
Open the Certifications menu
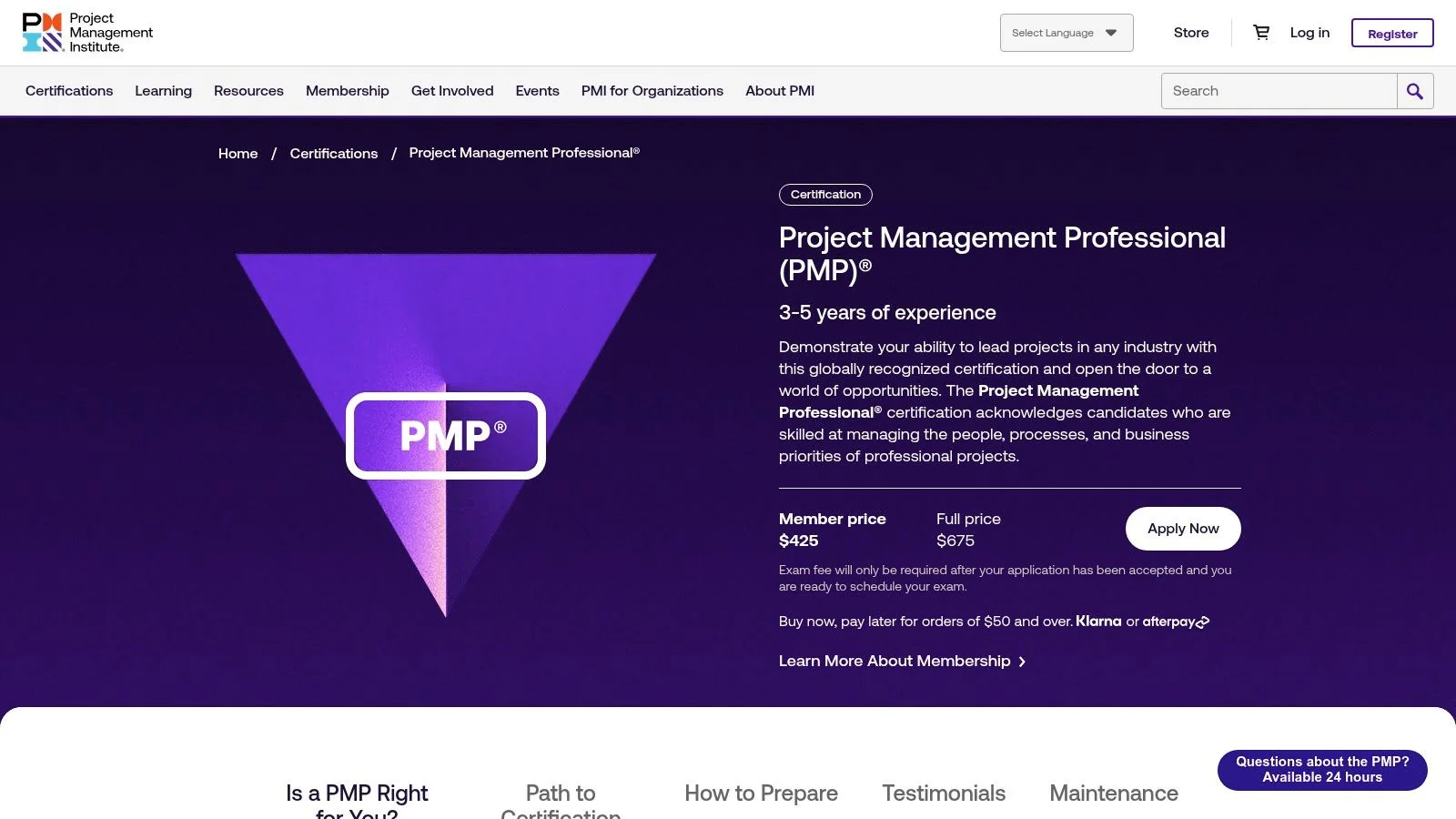[69, 91]
